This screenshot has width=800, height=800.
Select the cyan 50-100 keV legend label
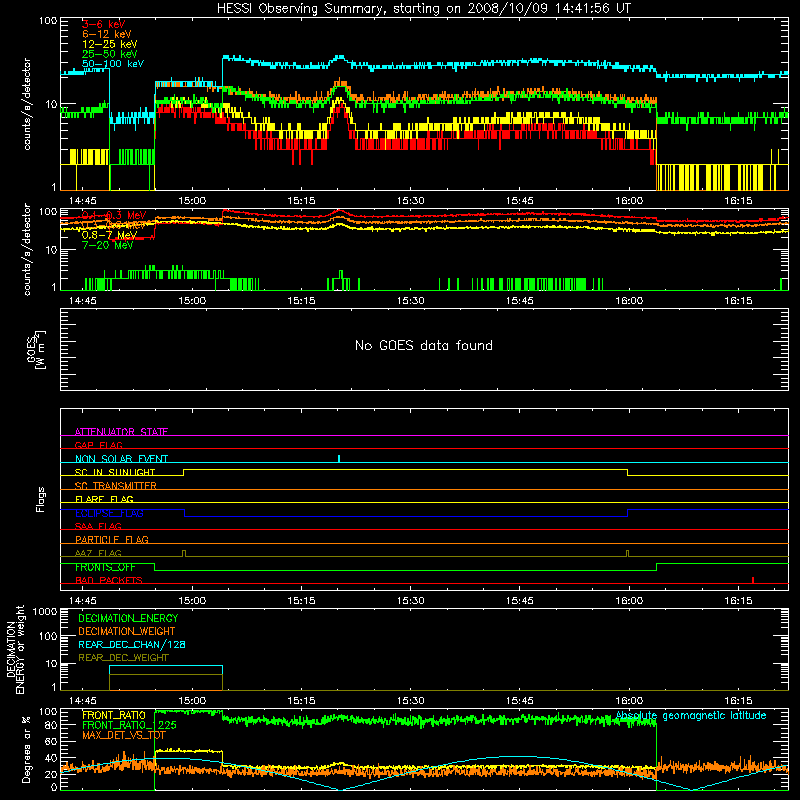pyautogui.click(x=113, y=64)
